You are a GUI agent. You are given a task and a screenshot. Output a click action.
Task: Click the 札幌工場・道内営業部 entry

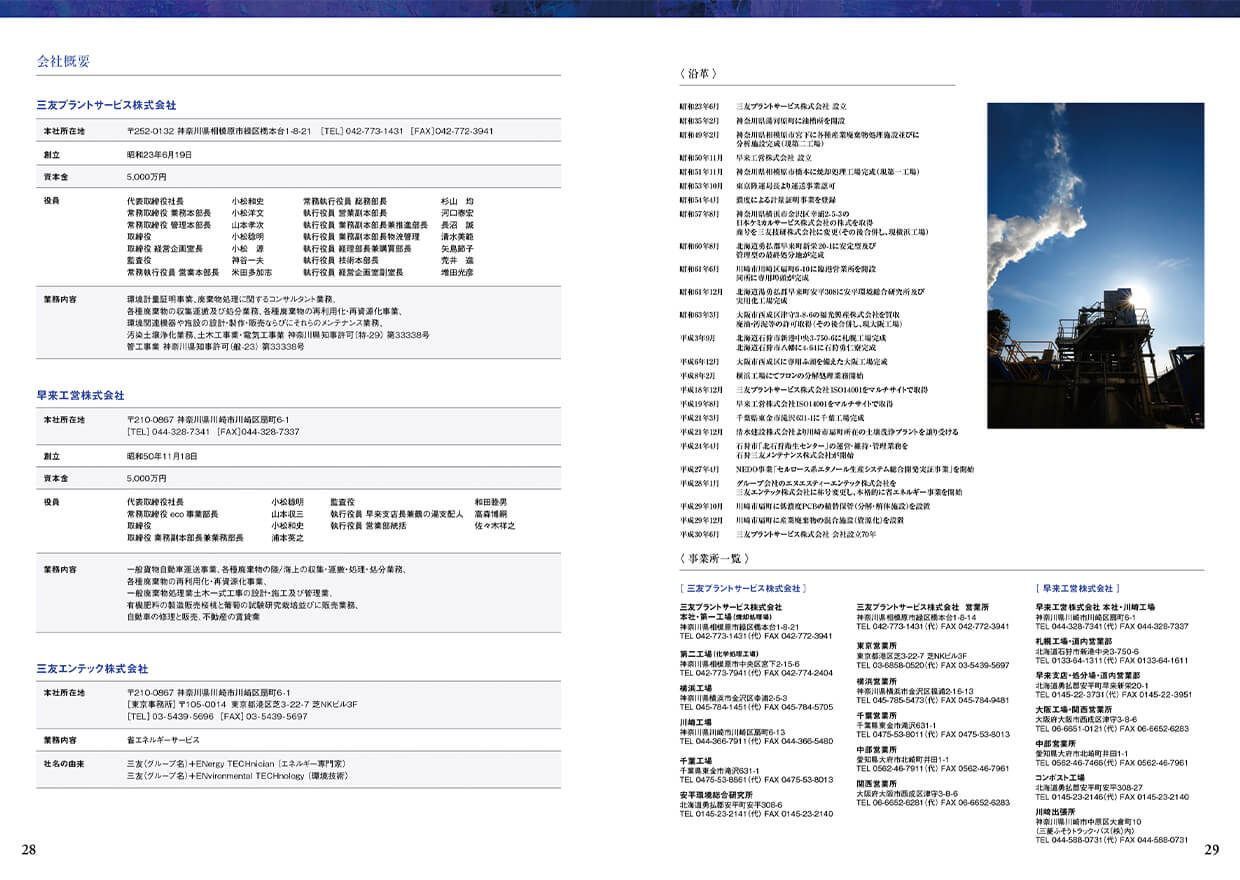click(x=1074, y=640)
